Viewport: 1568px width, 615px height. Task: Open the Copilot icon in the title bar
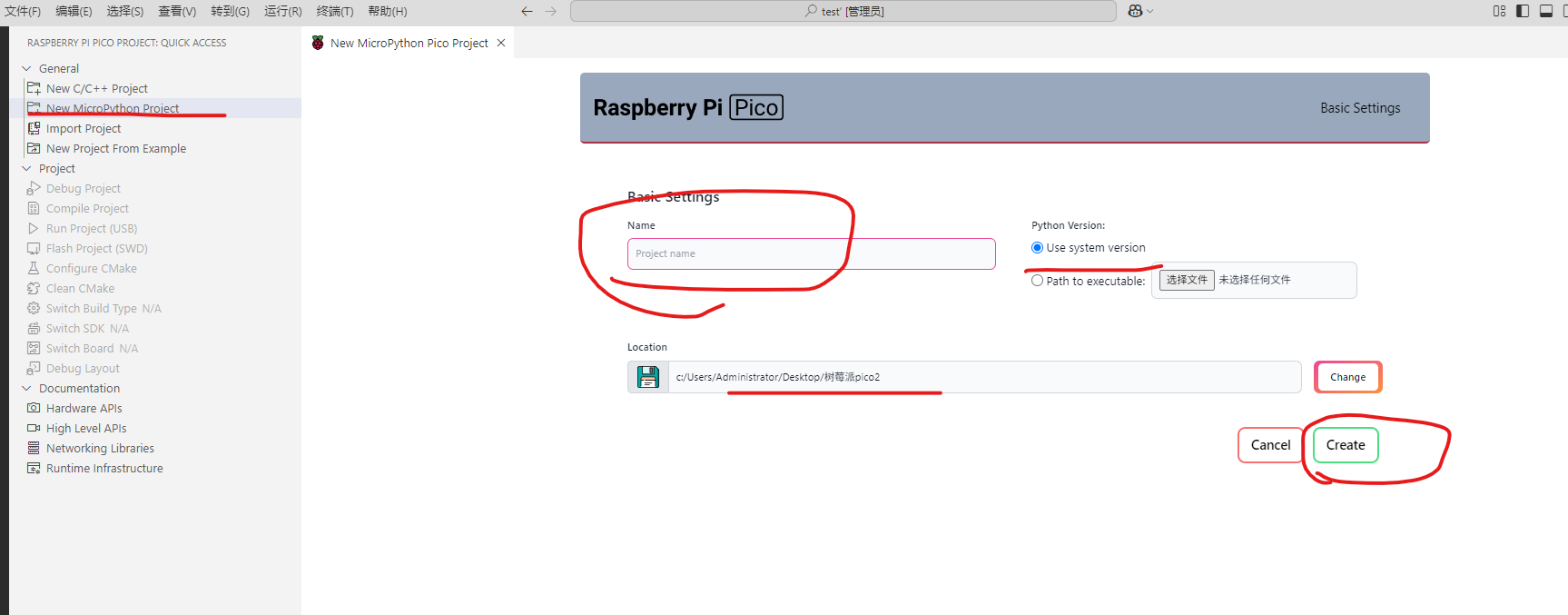pyautogui.click(x=1135, y=11)
